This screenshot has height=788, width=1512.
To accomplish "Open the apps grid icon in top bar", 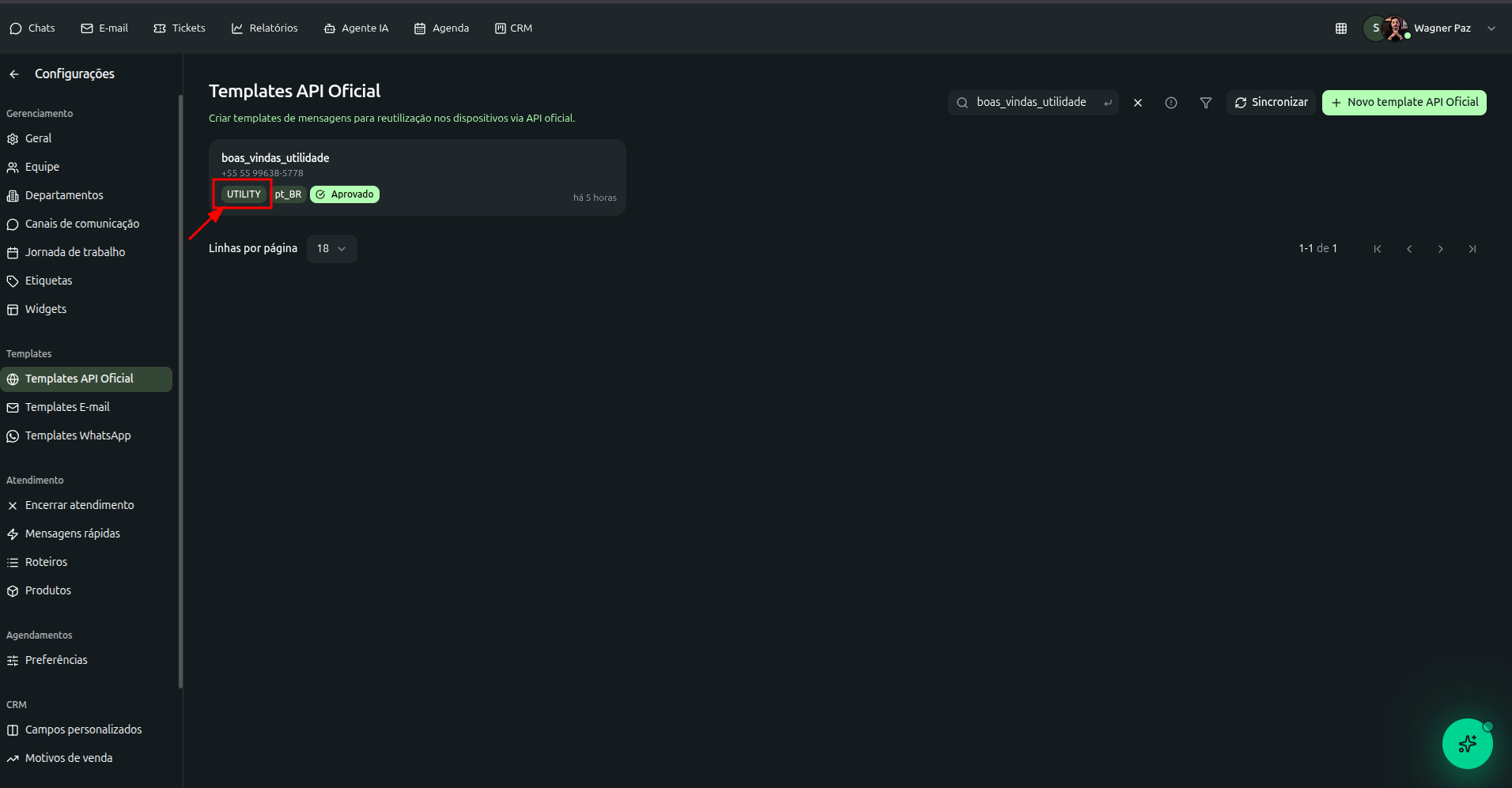I will click(1340, 28).
